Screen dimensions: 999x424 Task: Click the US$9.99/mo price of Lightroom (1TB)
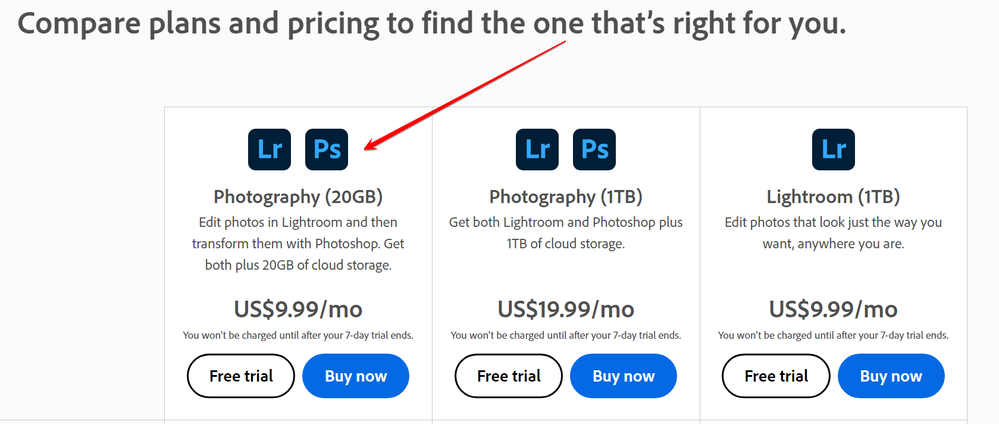click(x=833, y=310)
